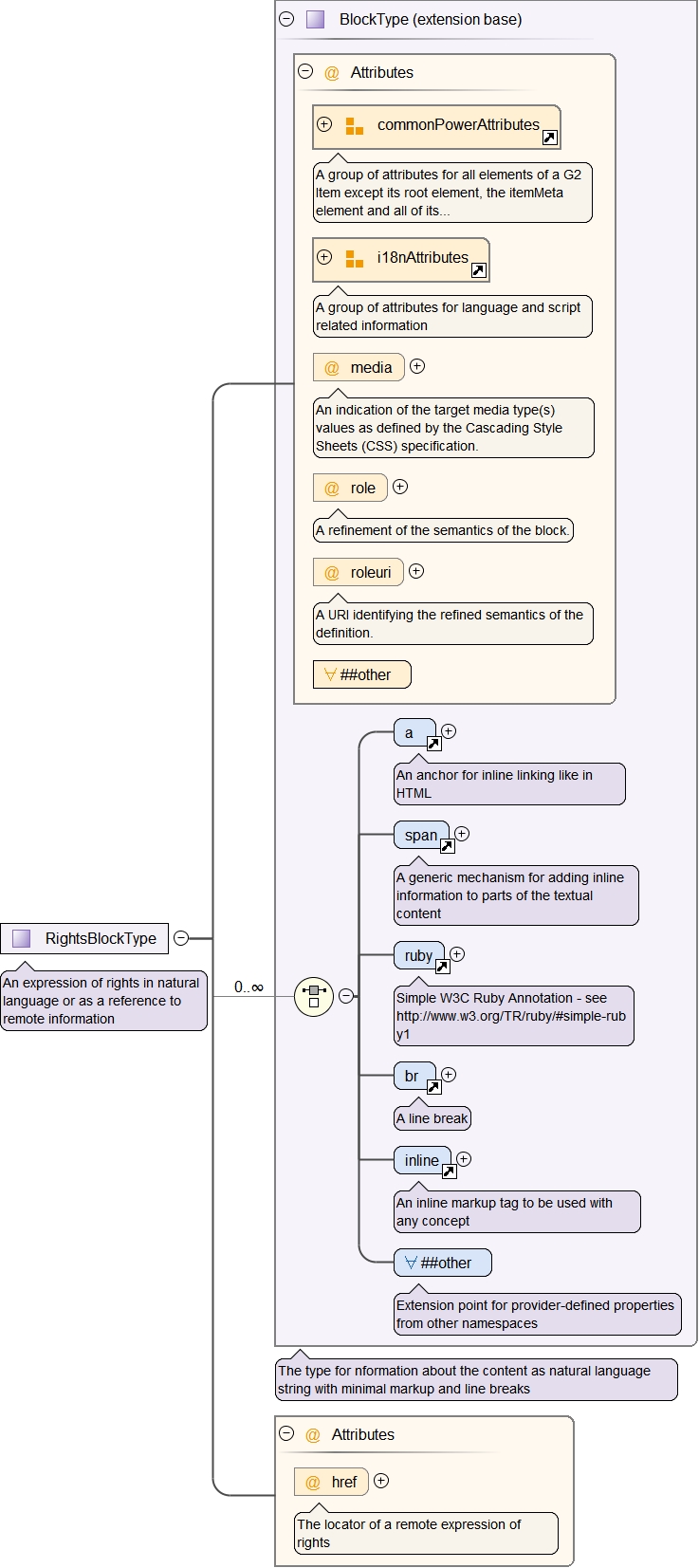The width and height of the screenshot is (699, 1568).
Task: Click the sequence compositor icon
Action: click(x=314, y=996)
